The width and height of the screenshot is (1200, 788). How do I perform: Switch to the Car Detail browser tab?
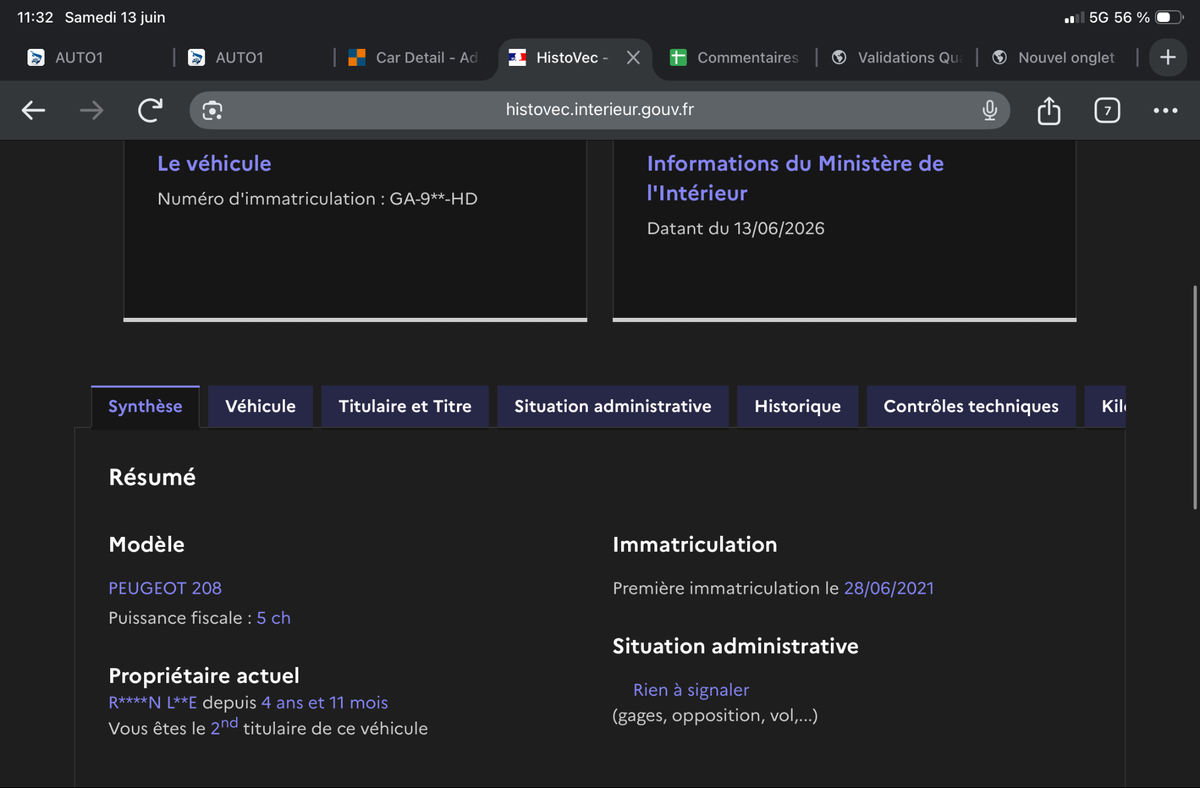pos(415,58)
